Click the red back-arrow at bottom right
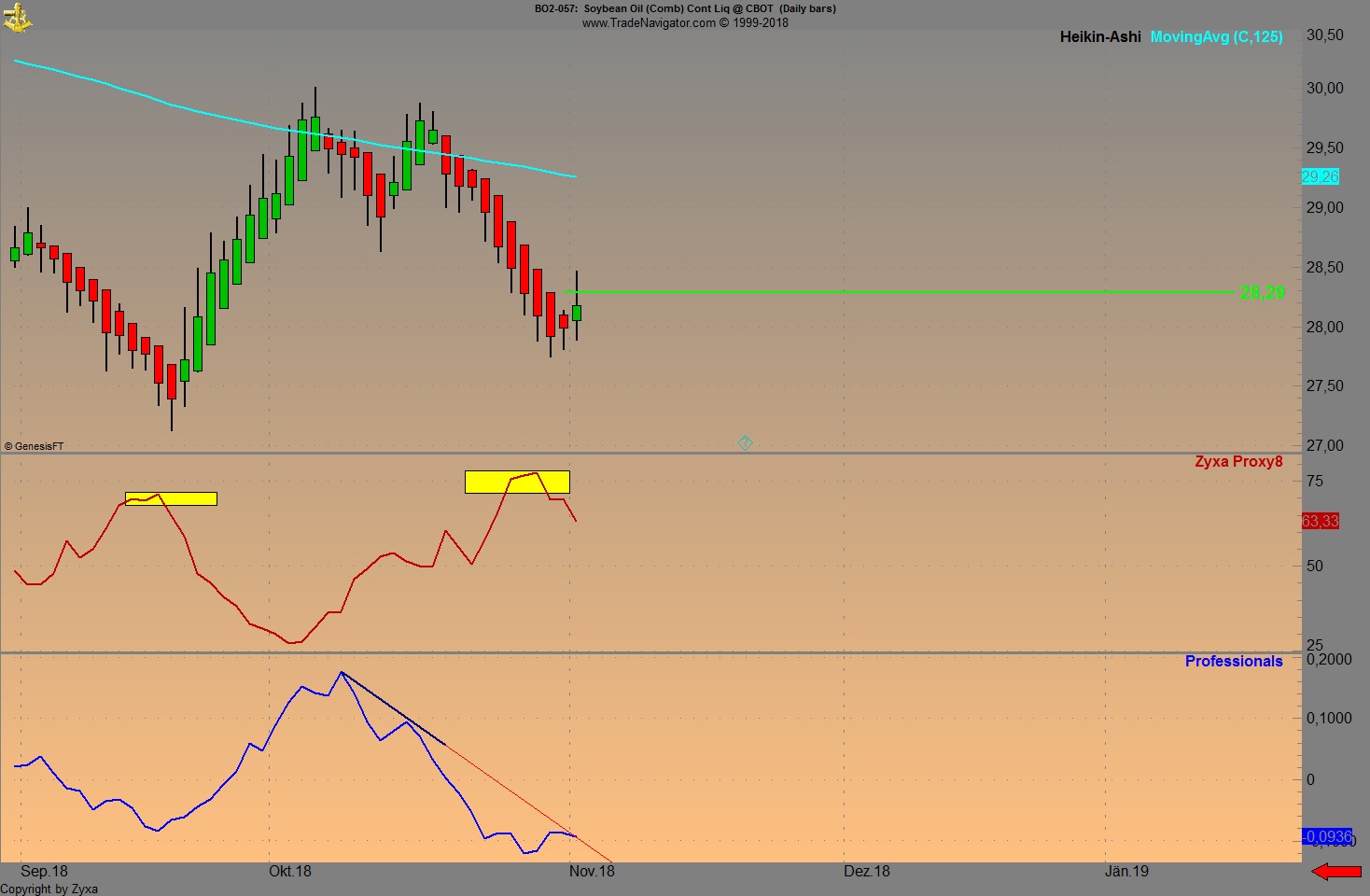 tap(1336, 872)
